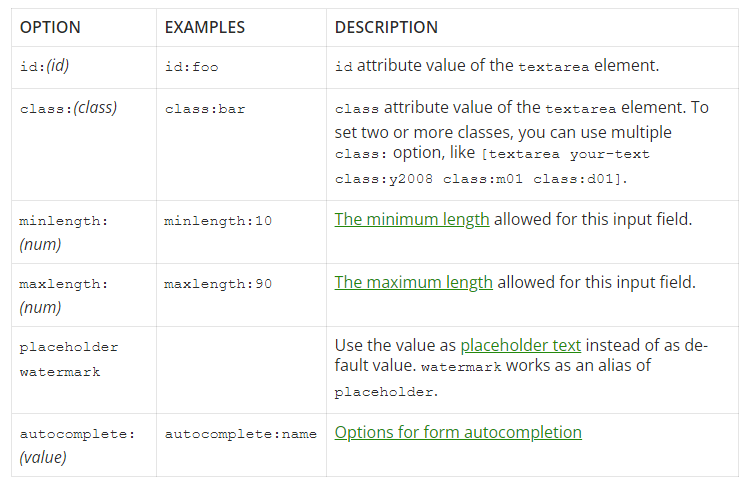The width and height of the screenshot is (748, 484).
Task: Click the "autocomplete:name" example code
Action: pyautogui.click(x=240, y=434)
